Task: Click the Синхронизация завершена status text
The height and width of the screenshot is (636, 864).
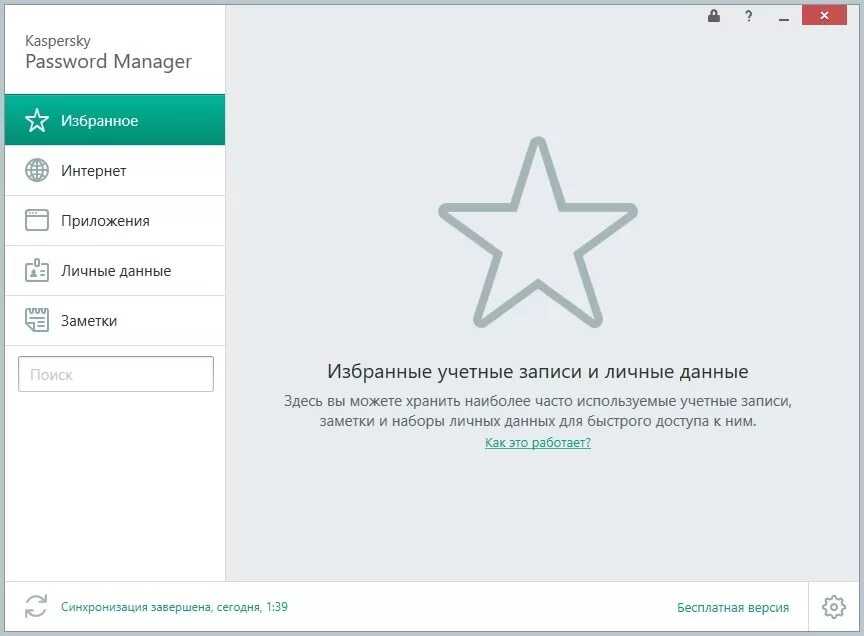Action: pos(174,607)
